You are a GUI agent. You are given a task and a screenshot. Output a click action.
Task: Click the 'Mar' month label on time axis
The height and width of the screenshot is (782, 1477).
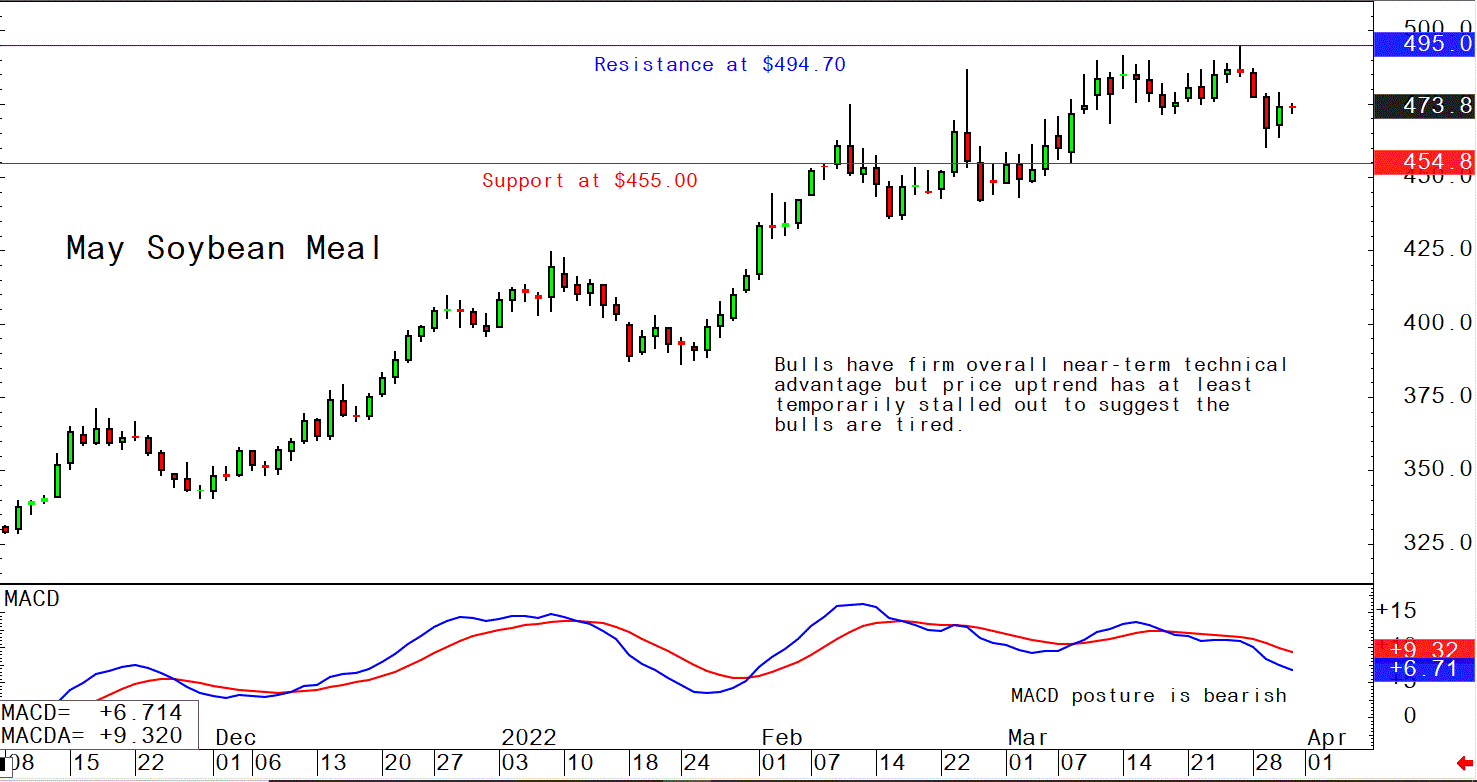pyautogui.click(x=1028, y=738)
